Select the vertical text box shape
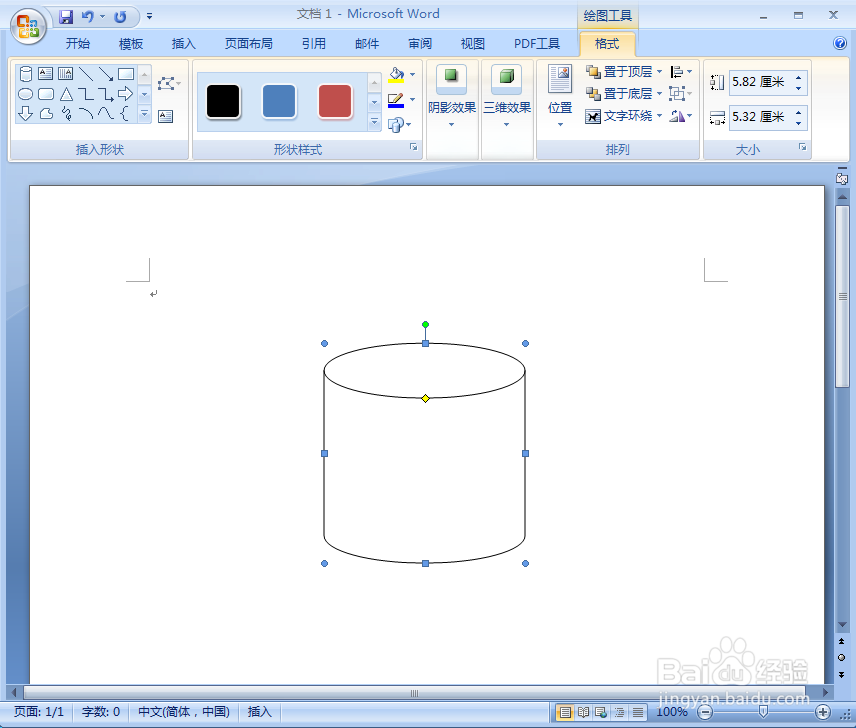 coord(66,74)
